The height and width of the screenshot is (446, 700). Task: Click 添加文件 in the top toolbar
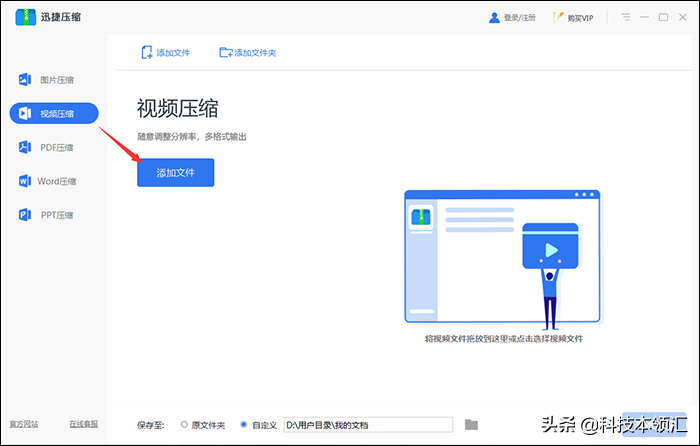tap(166, 53)
